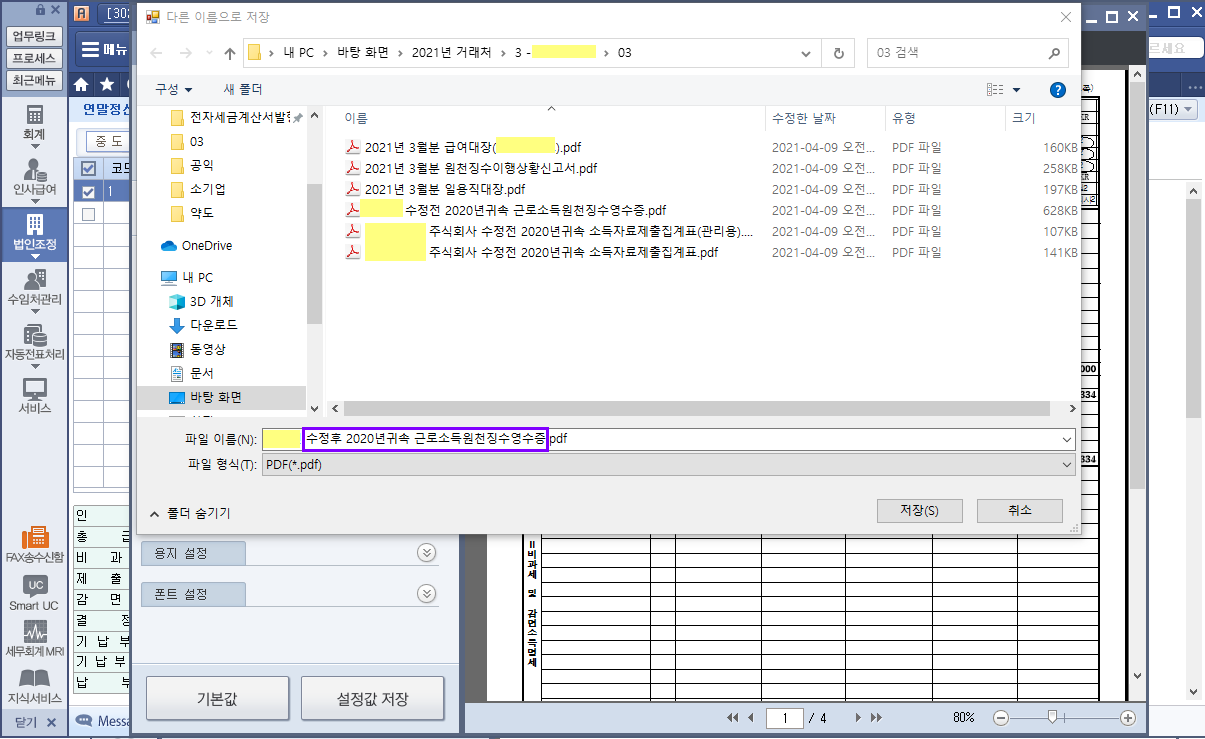The height and width of the screenshot is (739, 1205).
Task: Click the zoom slider handle at 80%
Action: (x=1052, y=717)
